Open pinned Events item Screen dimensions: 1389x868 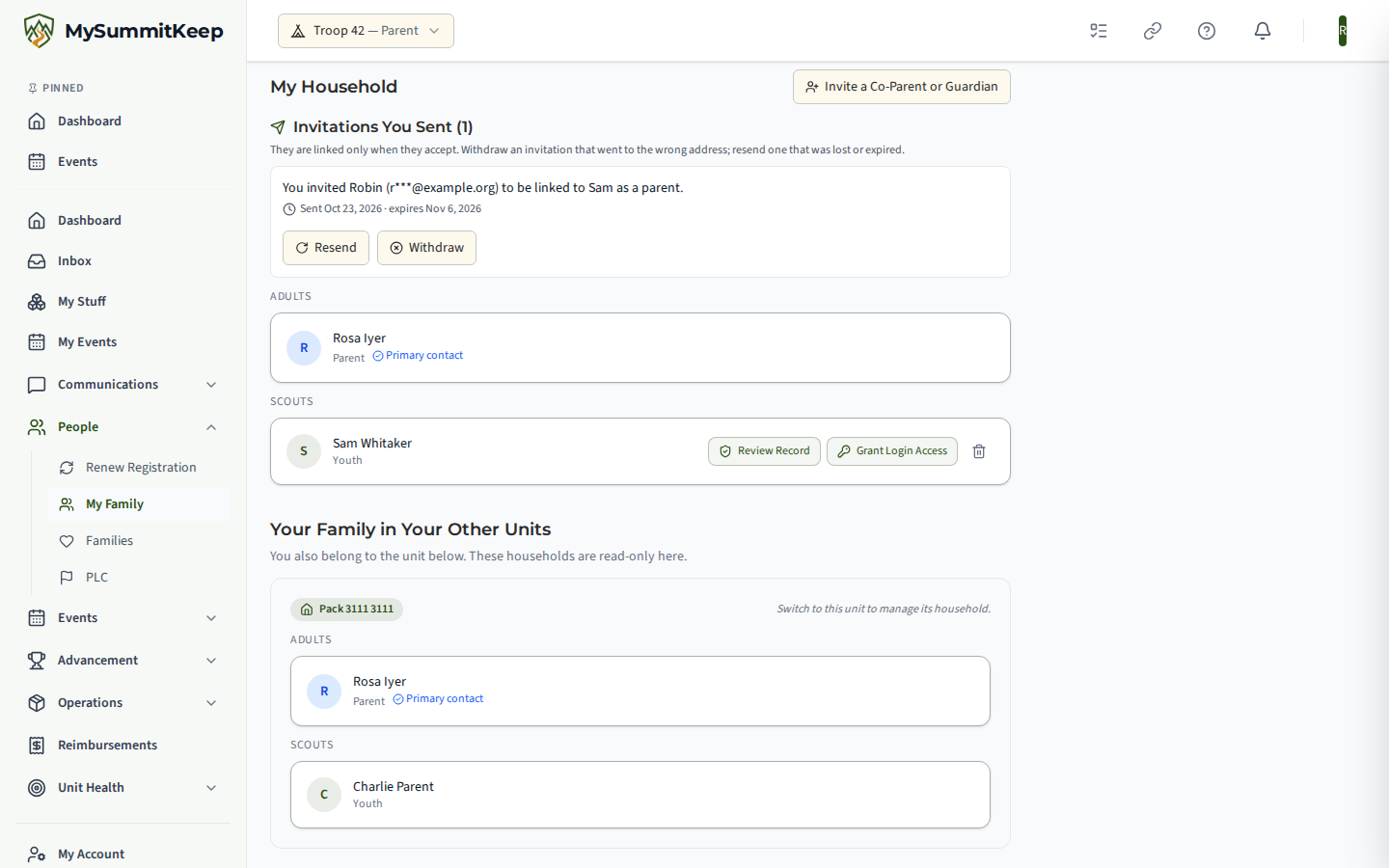tap(123, 162)
